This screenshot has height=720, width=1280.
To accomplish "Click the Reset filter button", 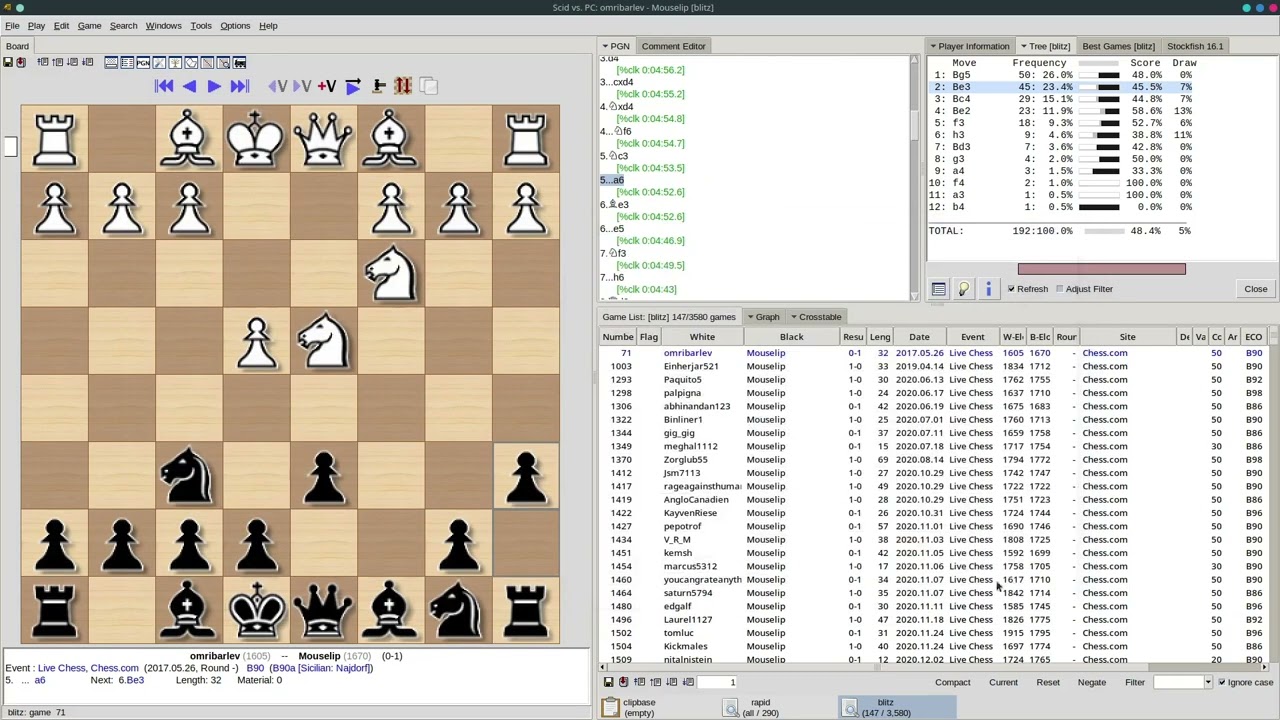I will point(1048,682).
